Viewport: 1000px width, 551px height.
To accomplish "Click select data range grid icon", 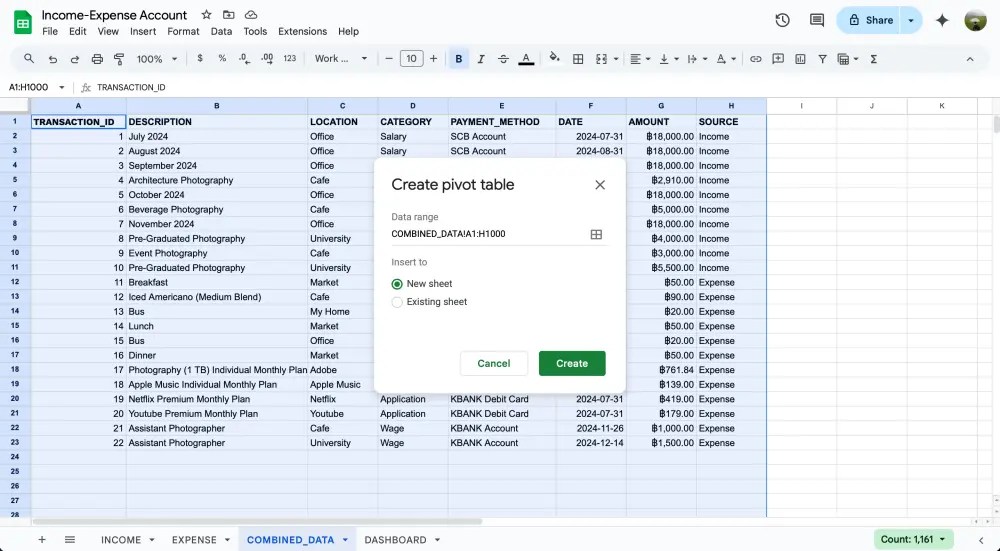I will [x=596, y=234].
